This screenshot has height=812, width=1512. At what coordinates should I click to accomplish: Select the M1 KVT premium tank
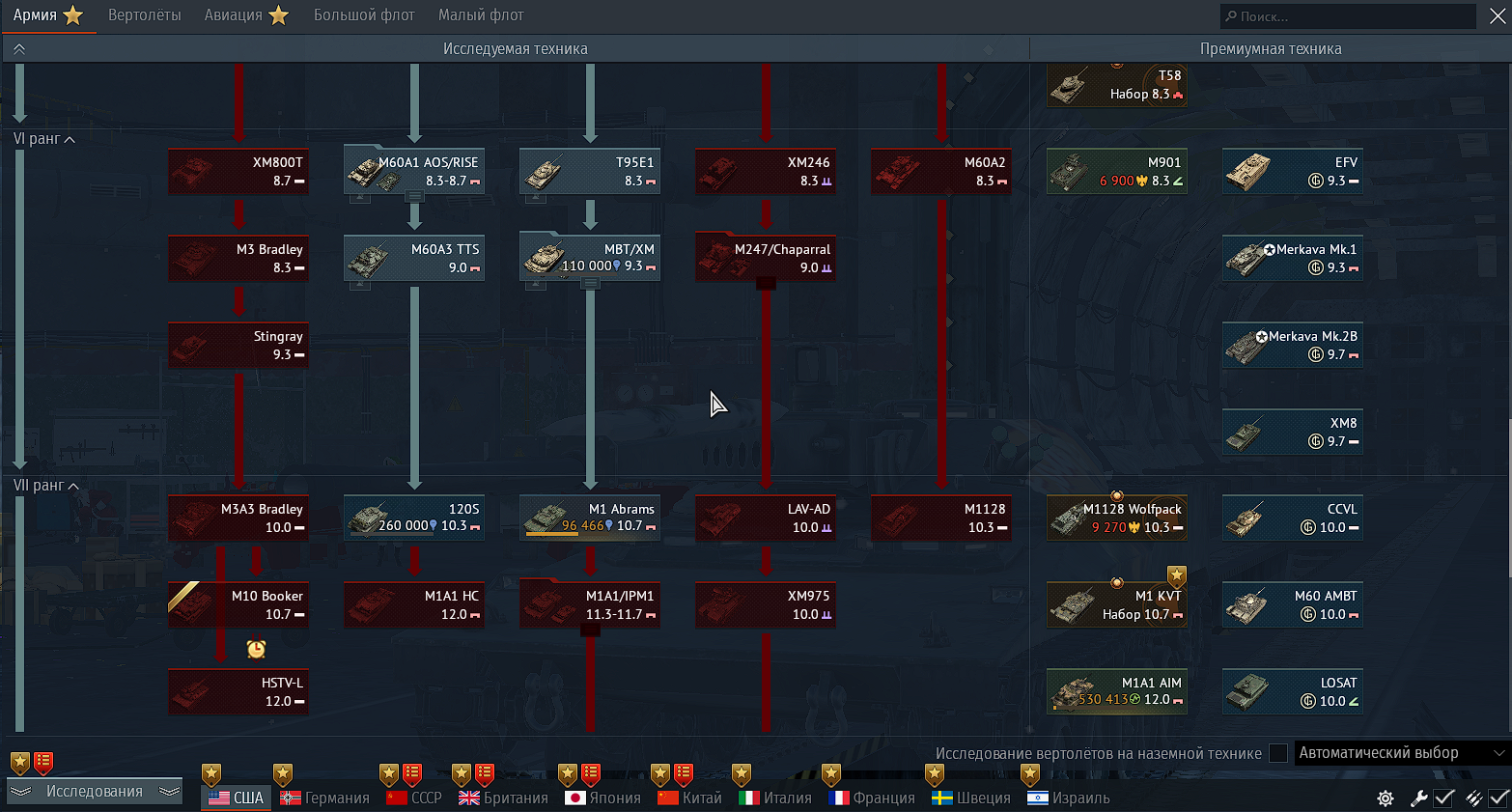coord(1117,604)
